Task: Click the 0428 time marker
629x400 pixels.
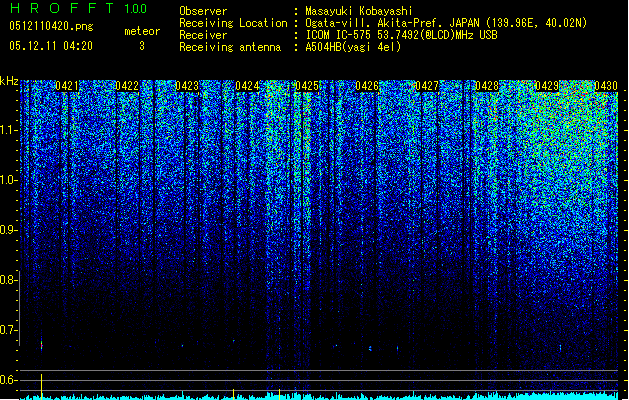Action: [487, 86]
